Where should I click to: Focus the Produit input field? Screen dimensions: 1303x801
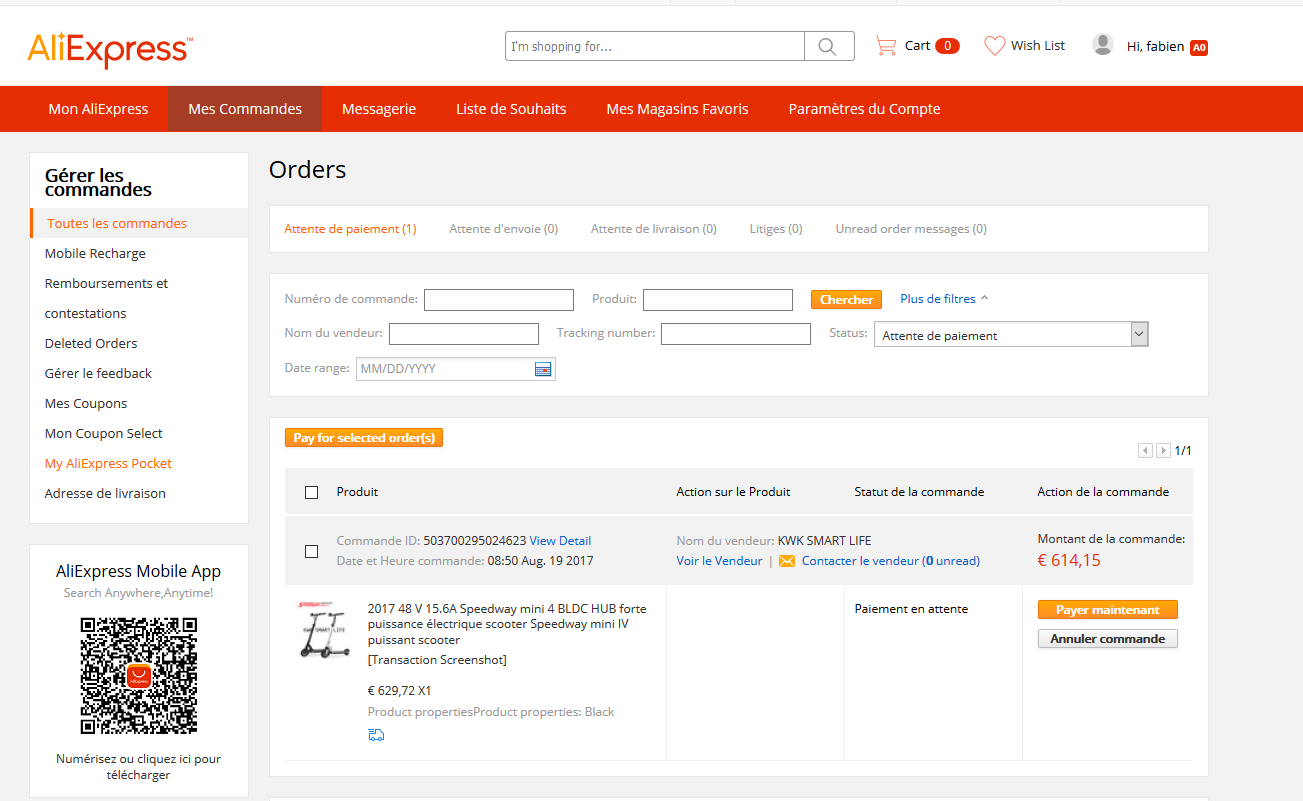pyautogui.click(x=718, y=299)
